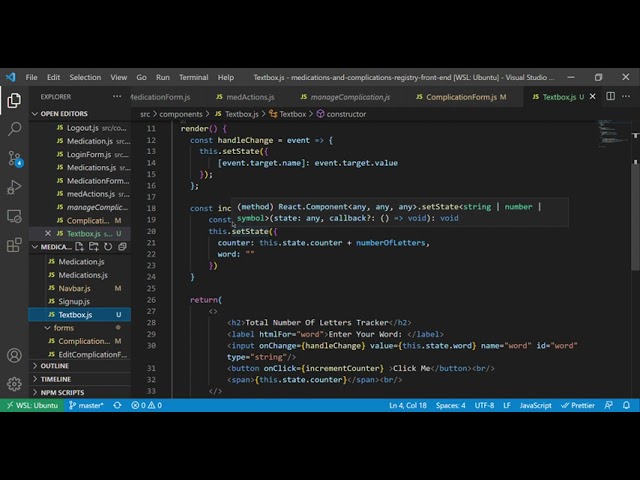This screenshot has width=640, height=480.
Task: Click Collapse Folders in Explorer icon
Action: [122, 247]
